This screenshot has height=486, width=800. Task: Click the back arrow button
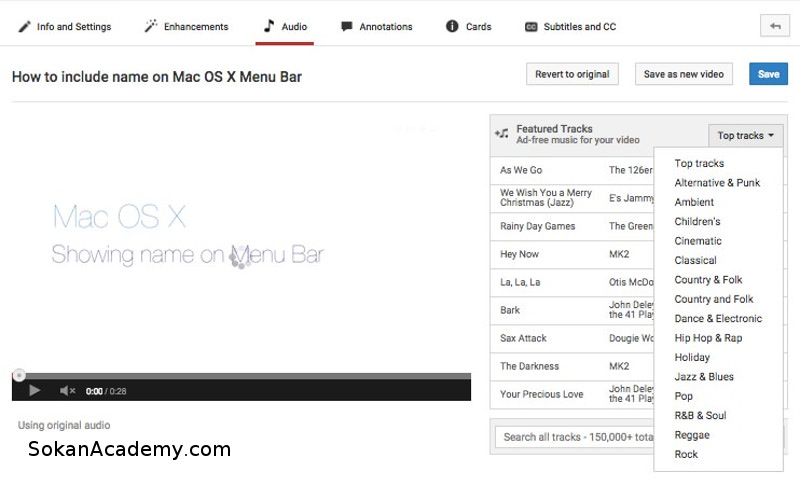[x=773, y=26]
